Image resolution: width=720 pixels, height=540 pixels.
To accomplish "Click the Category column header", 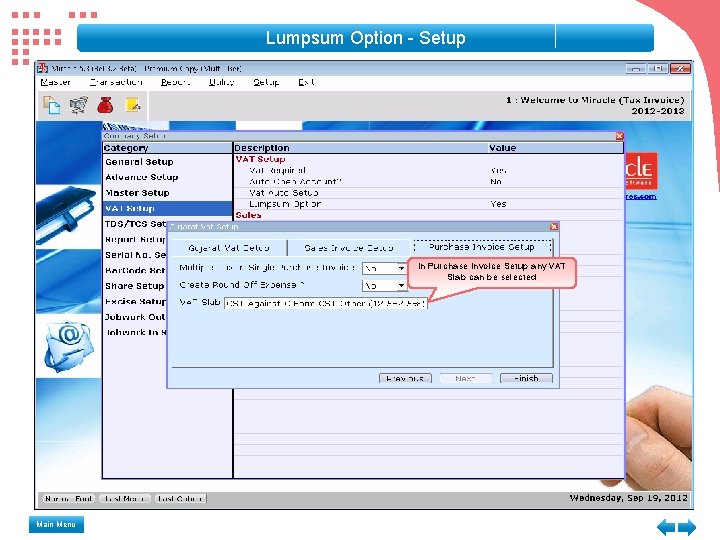I will coord(168,148).
